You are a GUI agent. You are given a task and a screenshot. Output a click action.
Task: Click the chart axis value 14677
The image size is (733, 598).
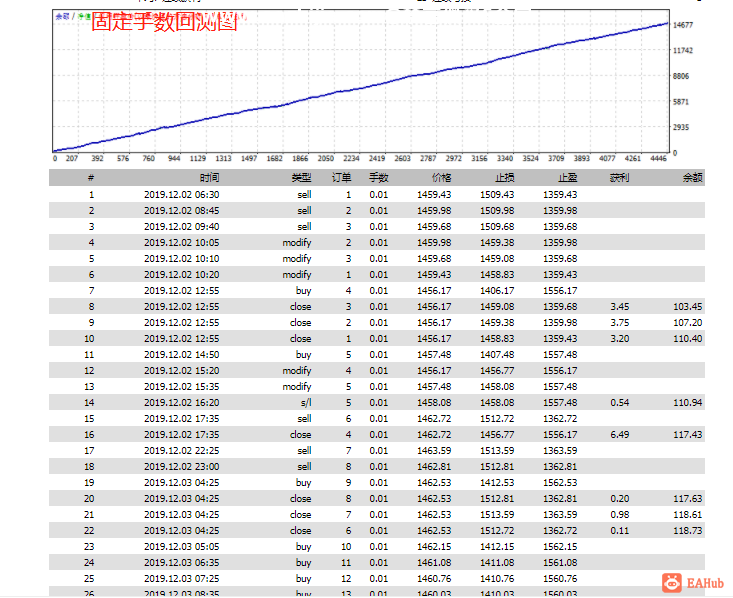pos(683,25)
